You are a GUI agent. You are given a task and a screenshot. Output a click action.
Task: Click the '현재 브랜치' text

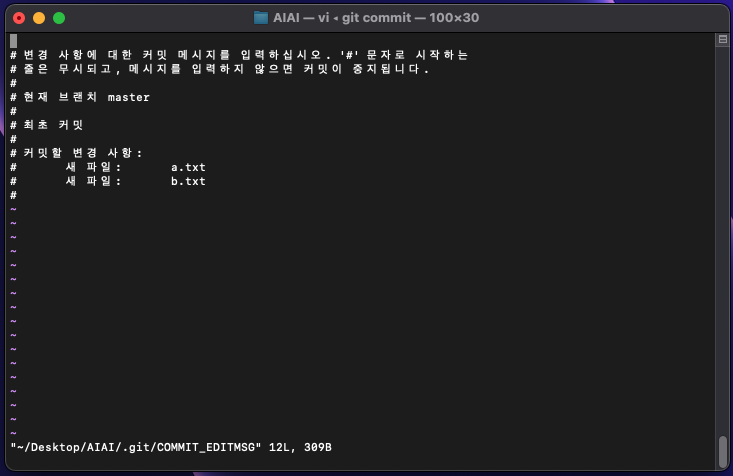pos(60,97)
